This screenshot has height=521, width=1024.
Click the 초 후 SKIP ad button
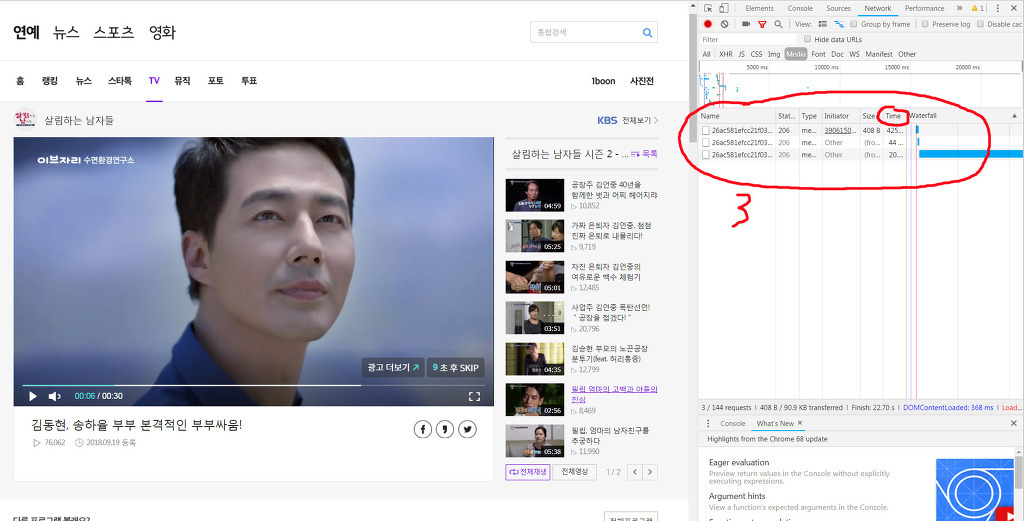[x=455, y=368]
